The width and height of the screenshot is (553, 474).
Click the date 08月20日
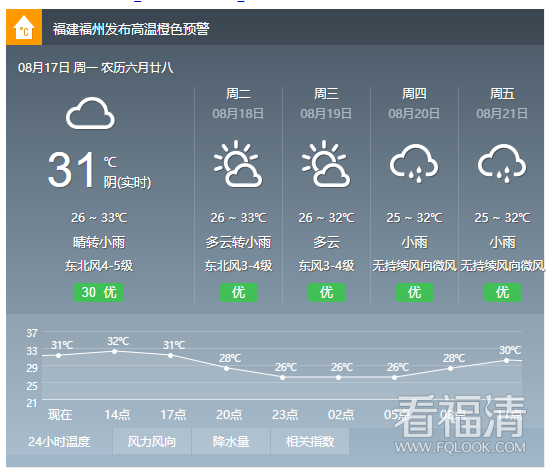[x=414, y=114]
